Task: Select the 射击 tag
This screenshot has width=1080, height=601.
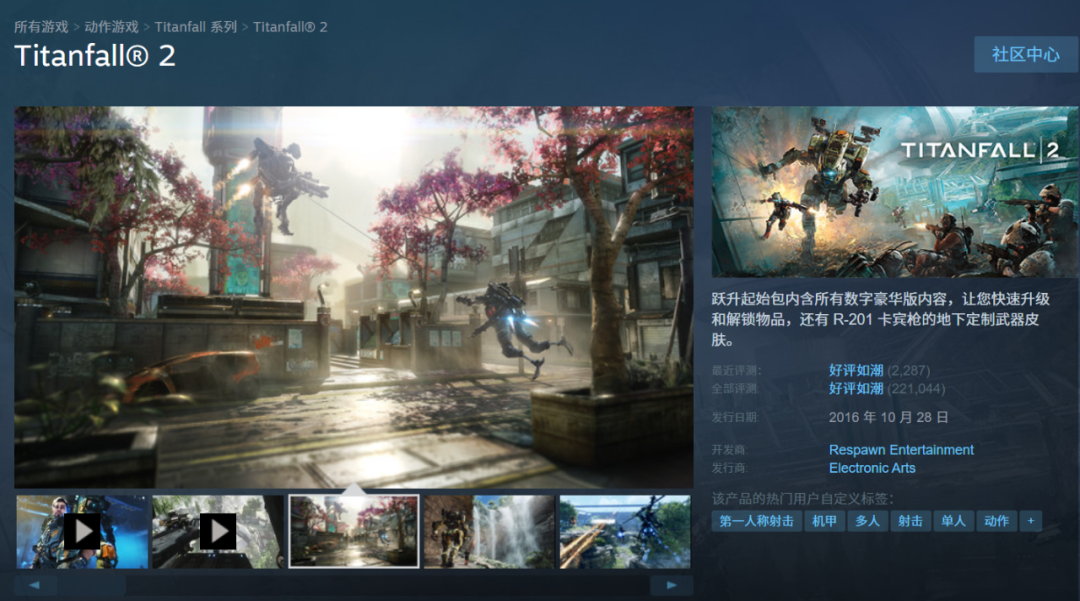Action: [910, 521]
